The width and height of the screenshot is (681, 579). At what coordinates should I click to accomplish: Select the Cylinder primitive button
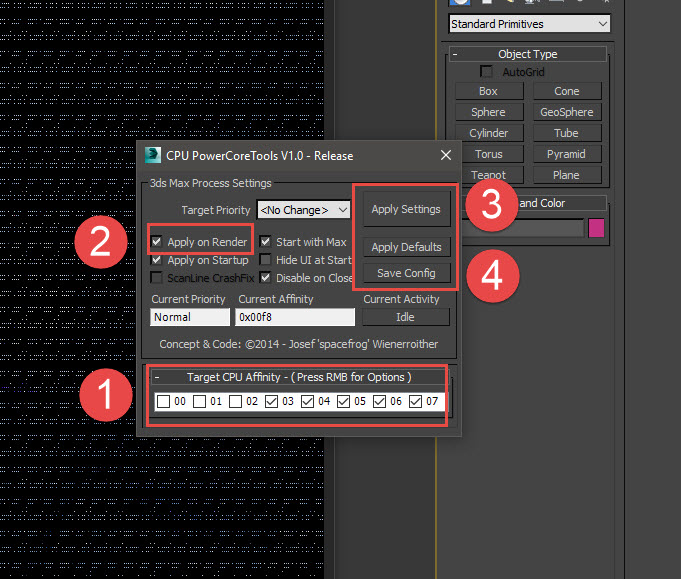click(x=489, y=133)
